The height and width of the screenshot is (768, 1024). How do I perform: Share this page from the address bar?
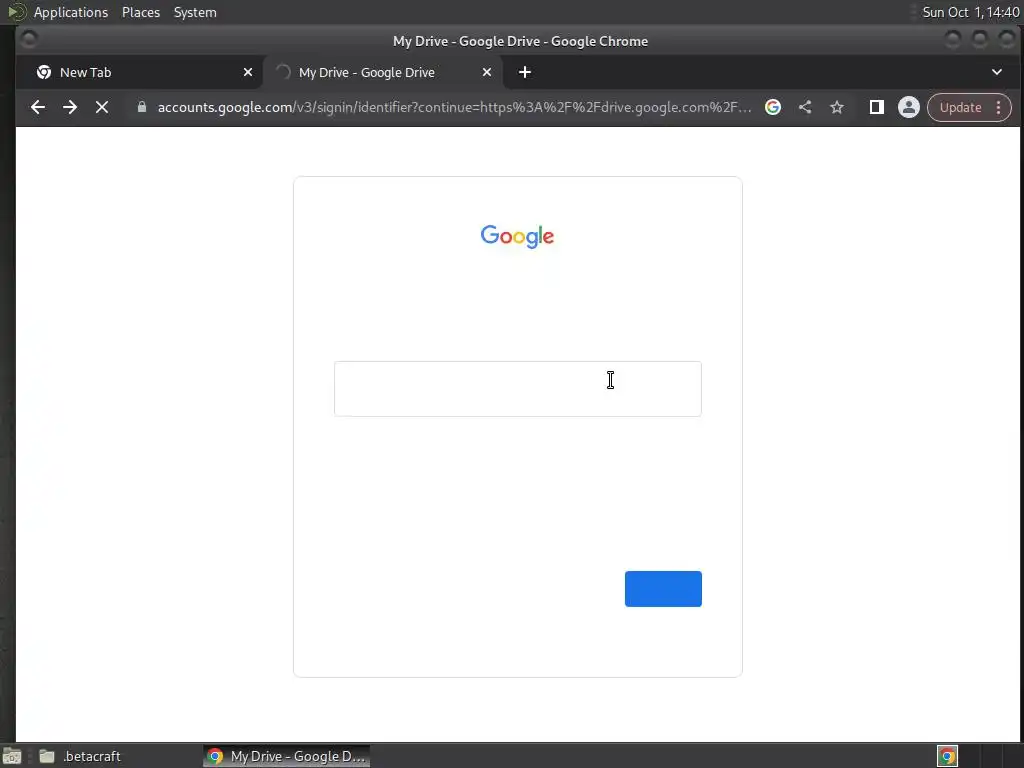pos(805,107)
